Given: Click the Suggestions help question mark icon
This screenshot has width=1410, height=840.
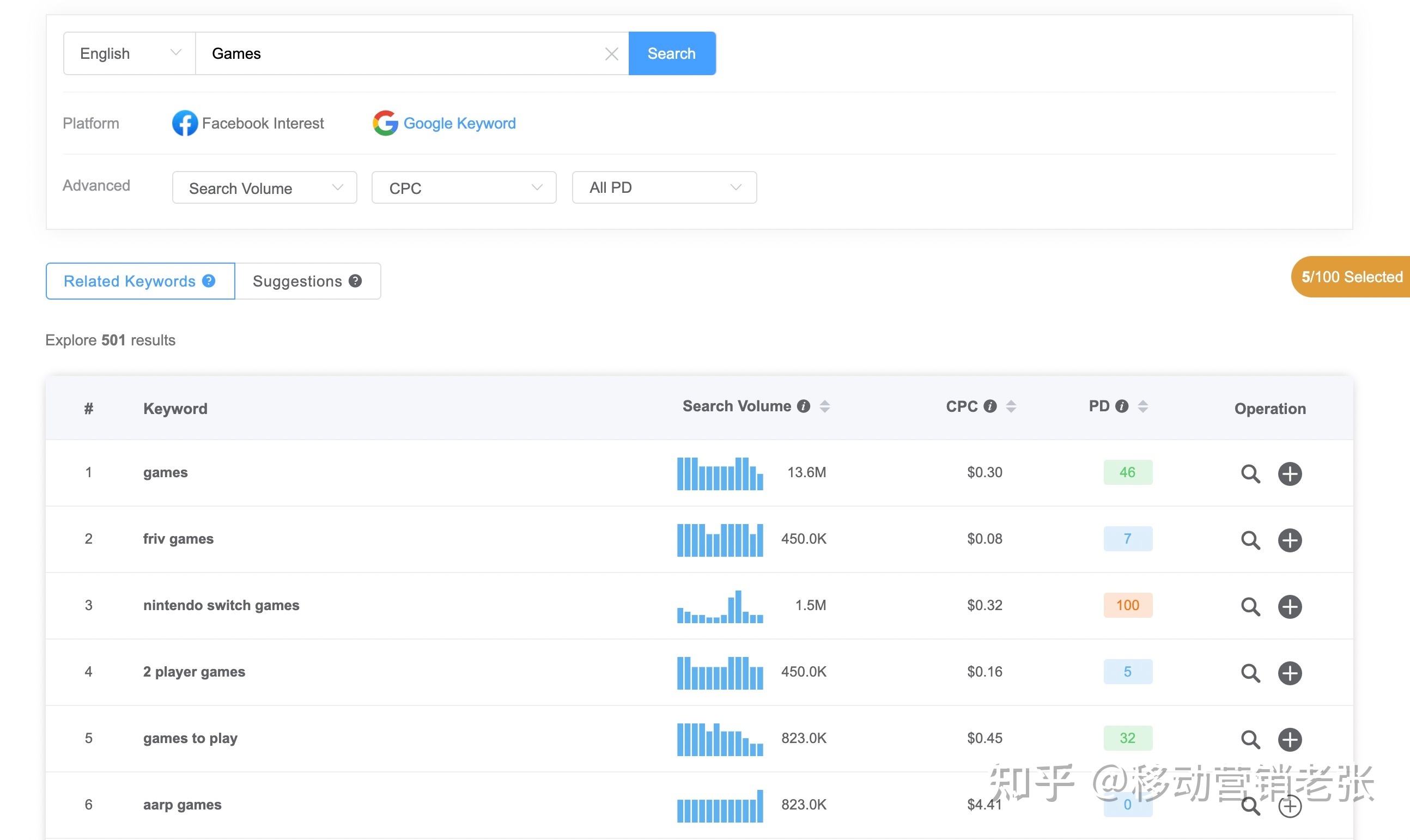Looking at the screenshot, I should click(355, 281).
